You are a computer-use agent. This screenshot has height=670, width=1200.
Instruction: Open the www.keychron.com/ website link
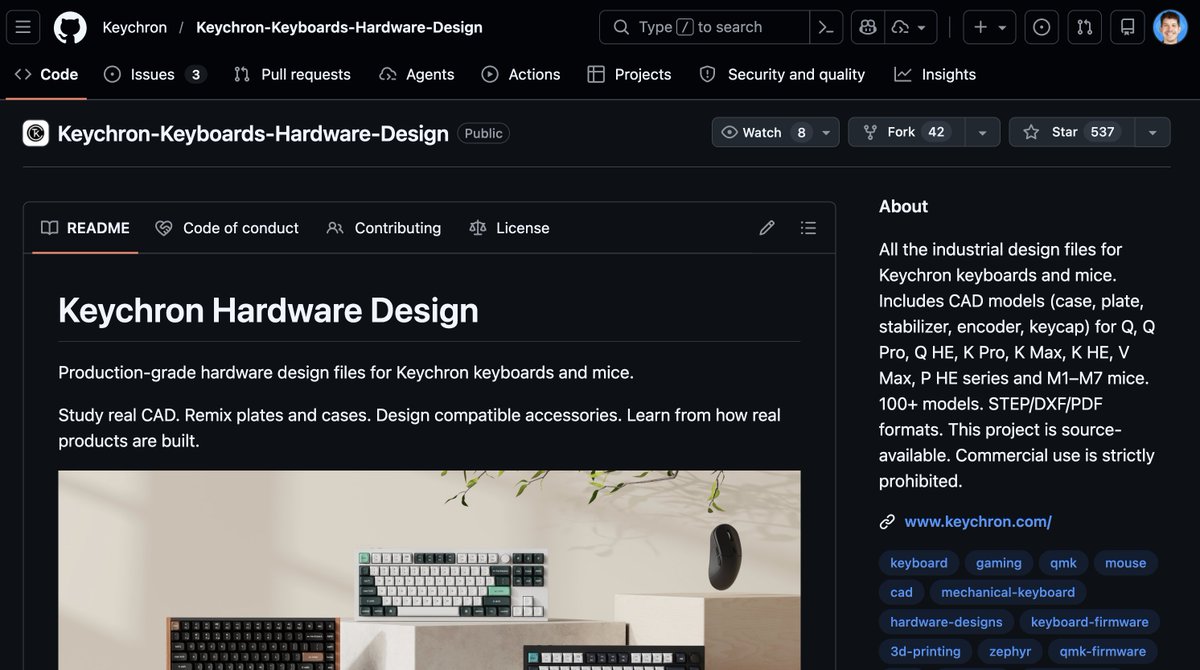[978, 521]
